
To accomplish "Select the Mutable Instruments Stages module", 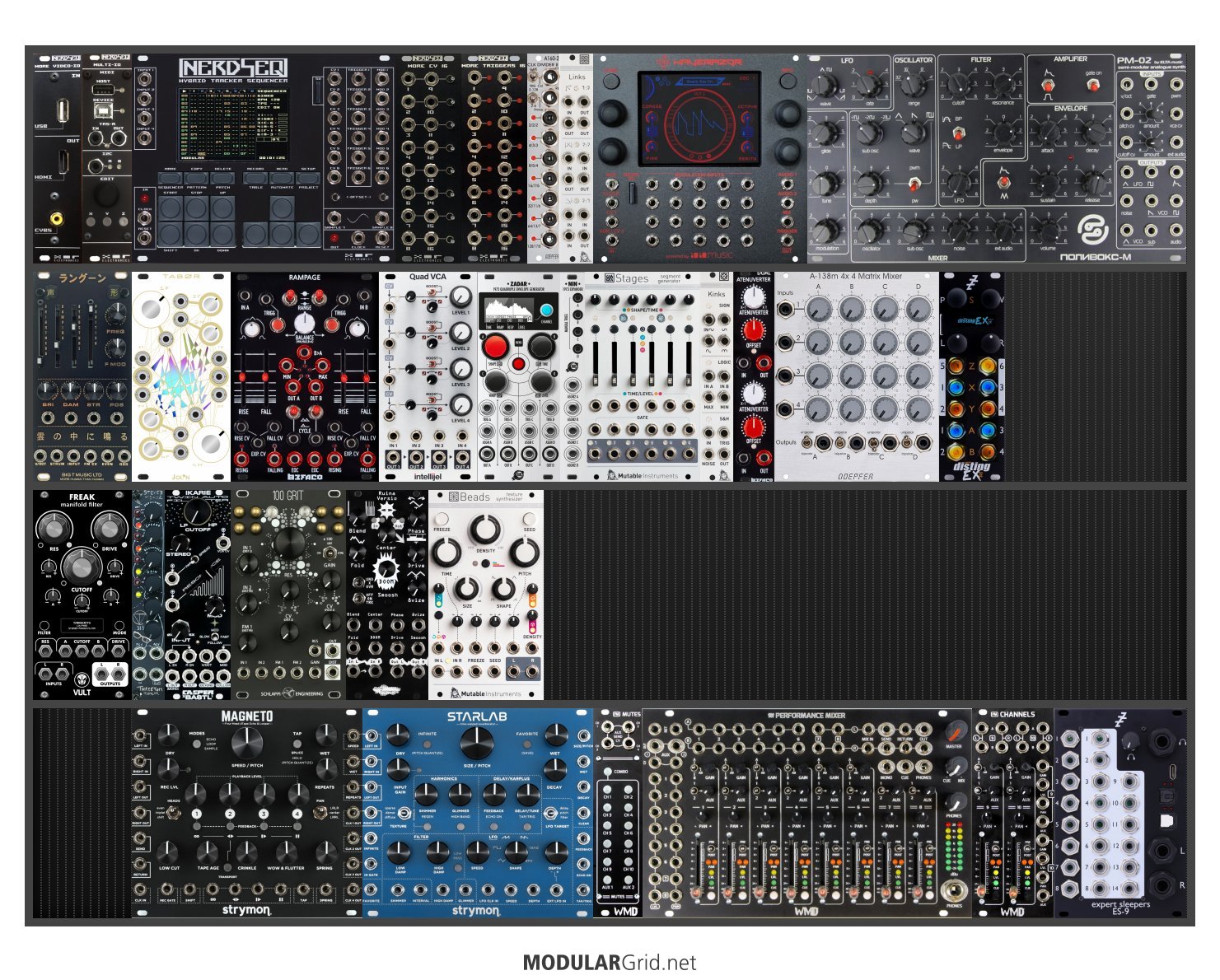I will coord(643,376).
